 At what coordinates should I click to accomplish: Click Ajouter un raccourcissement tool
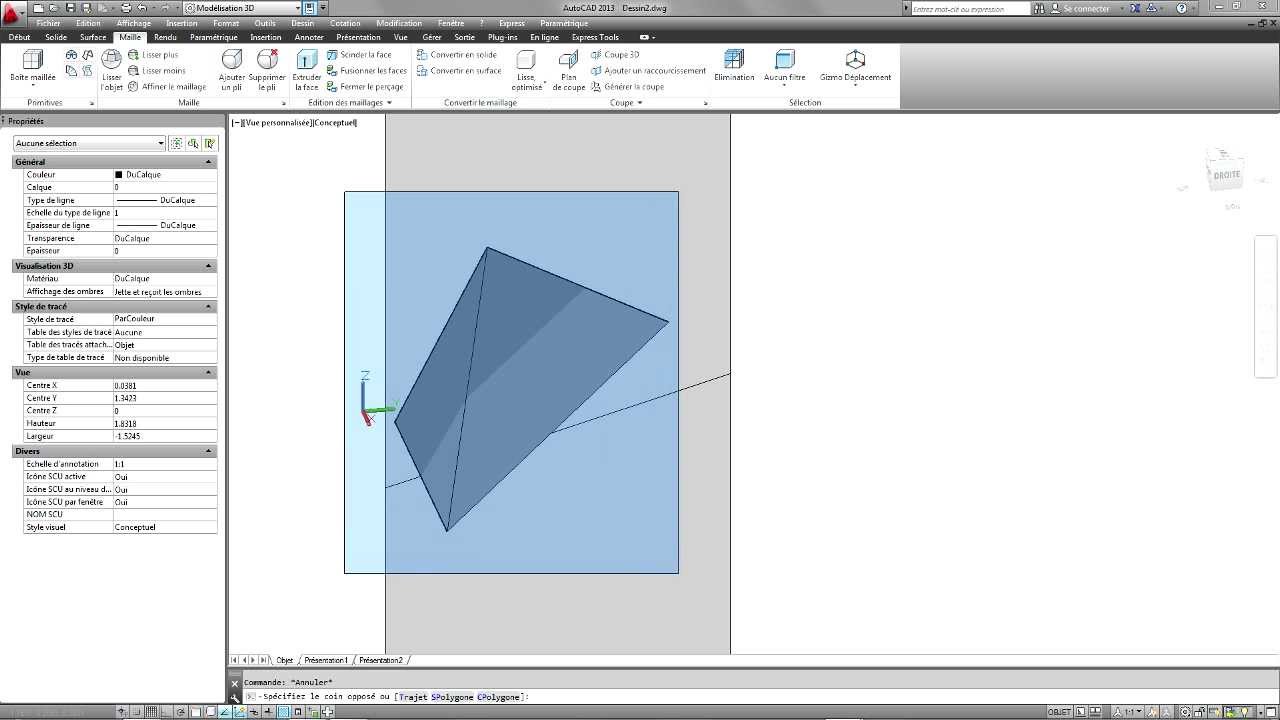(648, 71)
